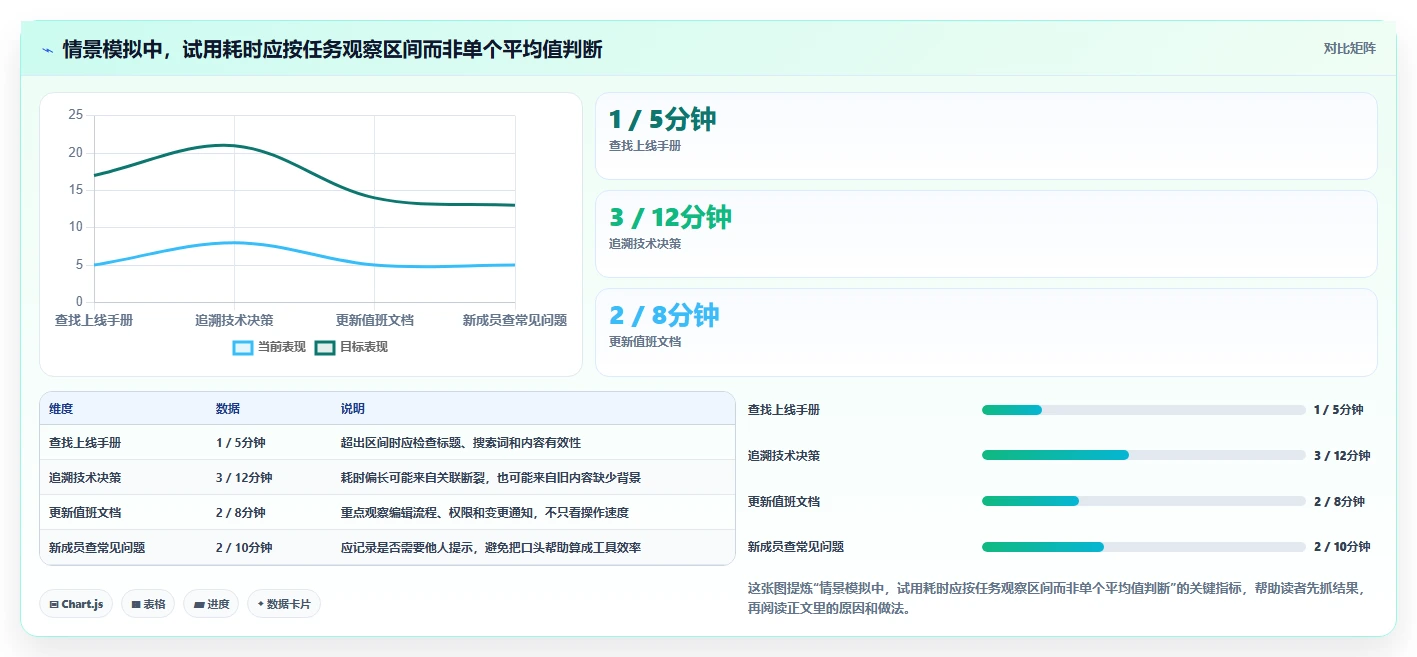Image resolution: width=1417 pixels, height=657 pixels.
Task: Select the 3 / 12分钟 data card
Action: pyautogui.click(x=986, y=234)
